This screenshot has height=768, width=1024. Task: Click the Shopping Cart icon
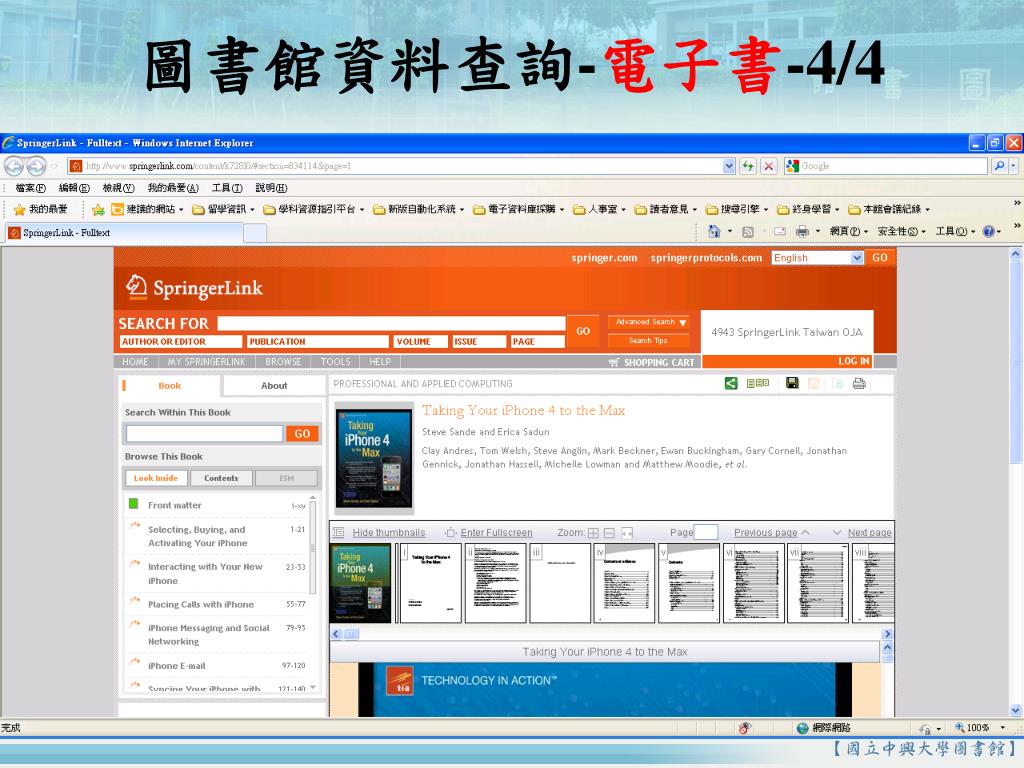tap(614, 362)
